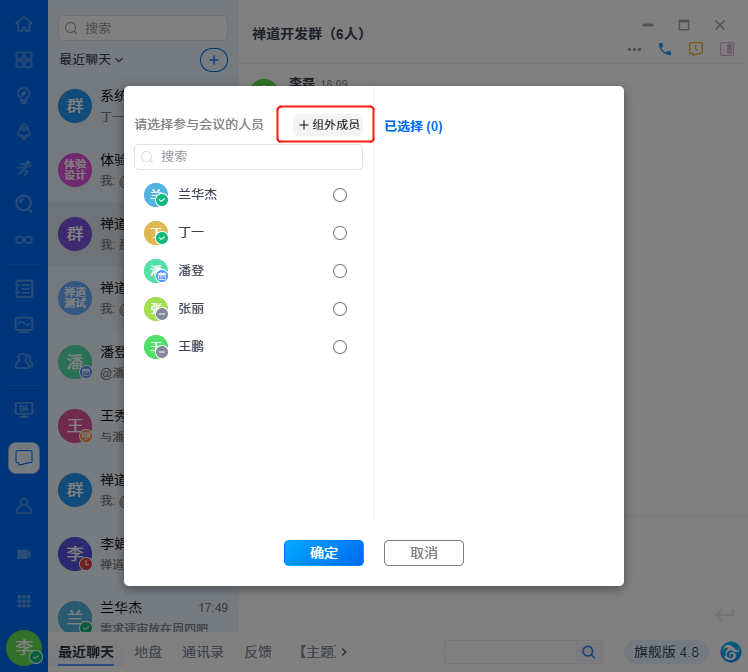Add members via 组外成员 button
Image resolution: width=748 pixels, height=672 pixels.
tap(328, 125)
